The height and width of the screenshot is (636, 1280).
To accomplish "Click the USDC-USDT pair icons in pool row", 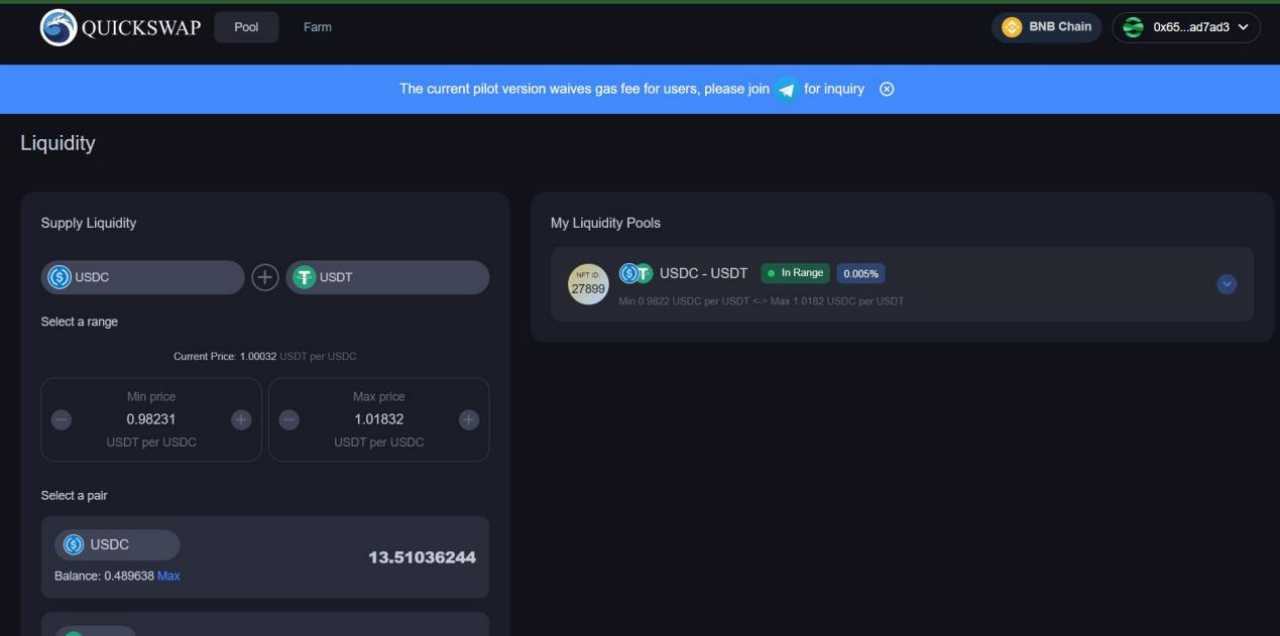I will point(636,273).
